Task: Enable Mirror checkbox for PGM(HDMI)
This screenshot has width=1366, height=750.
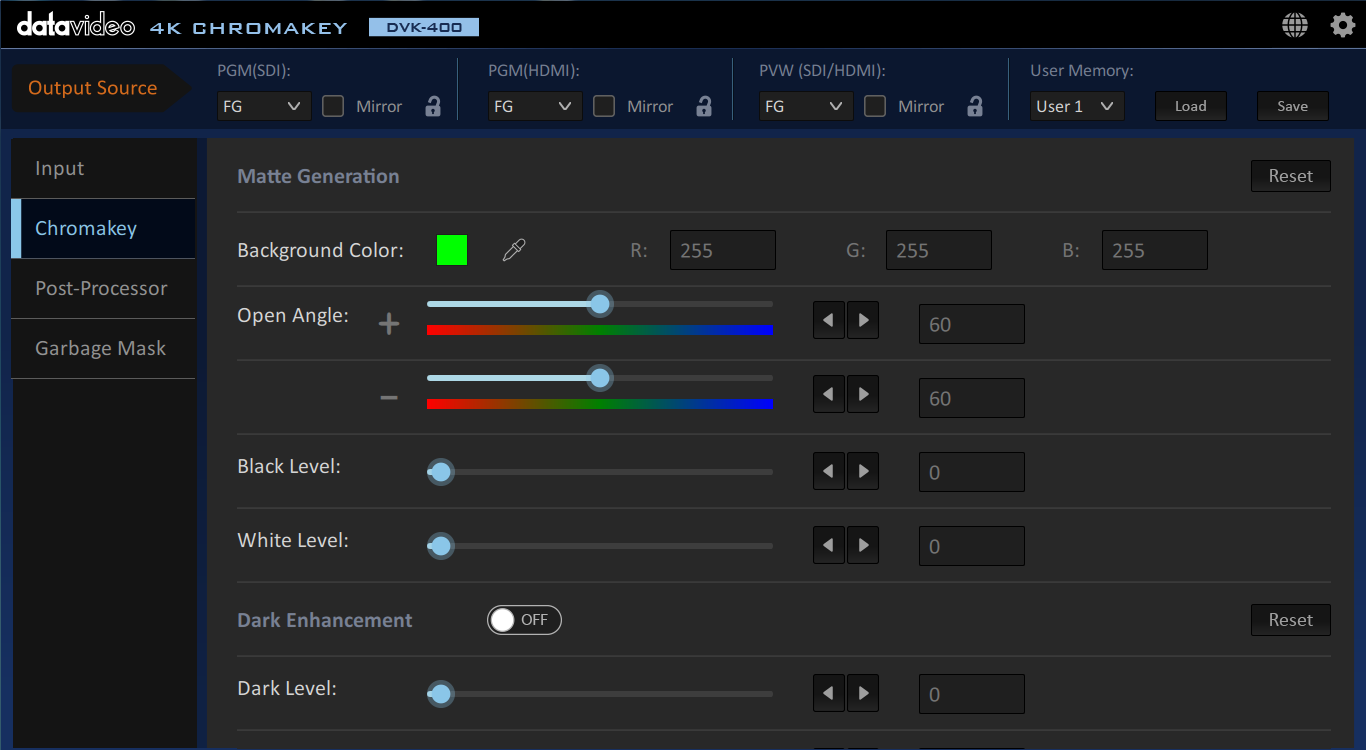Action: [x=604, y=106]
